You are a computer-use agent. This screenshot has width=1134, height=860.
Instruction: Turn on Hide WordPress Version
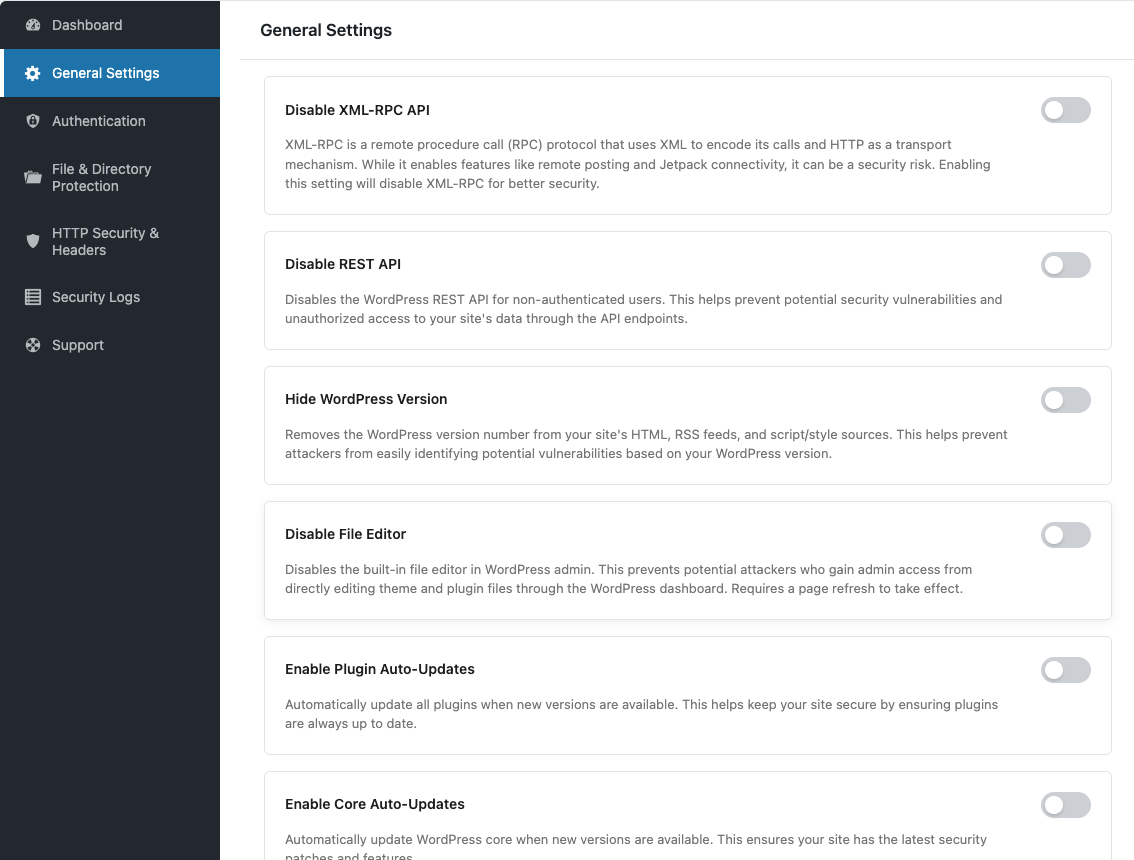click(x=1065, y=400)
